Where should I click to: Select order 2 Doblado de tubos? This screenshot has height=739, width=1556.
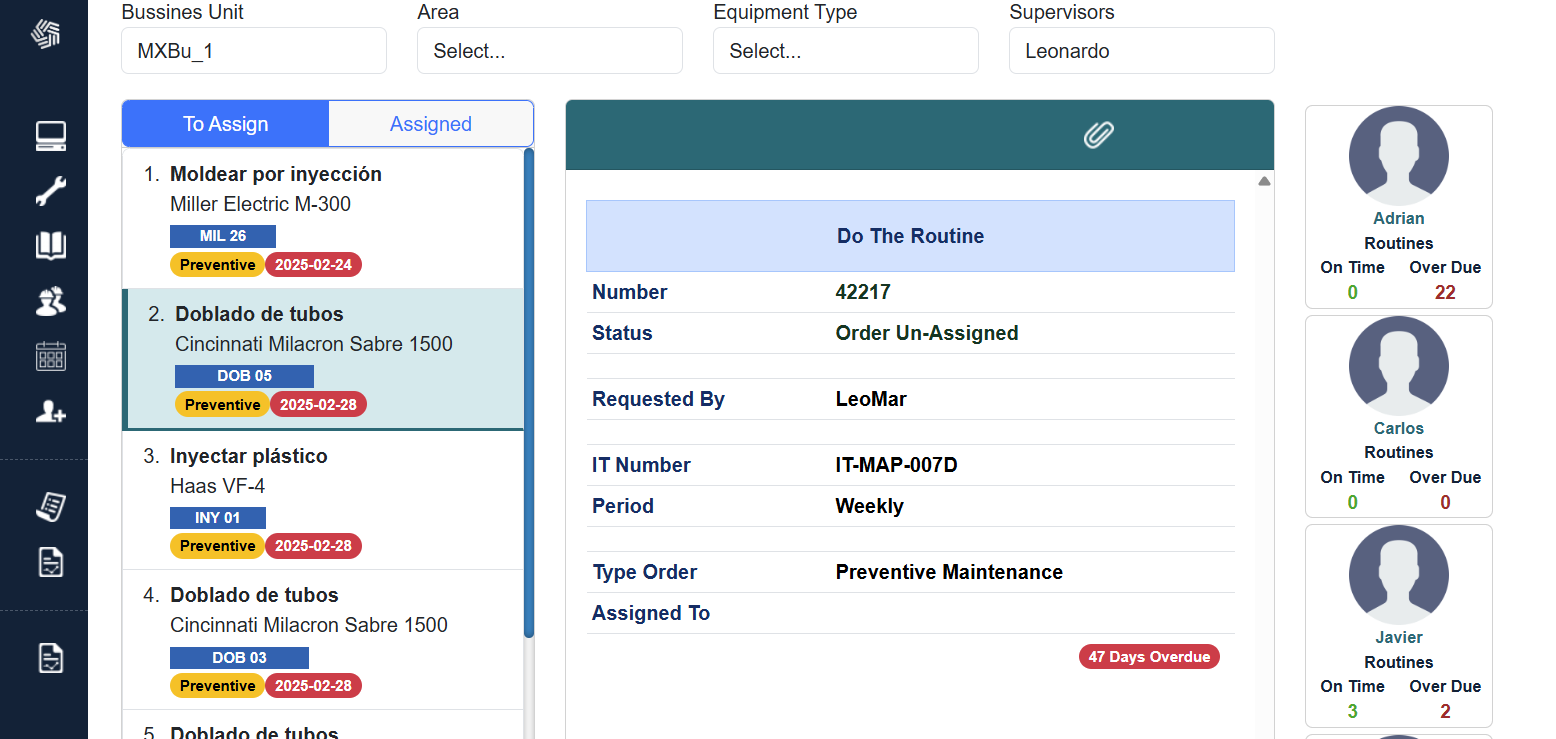322,360
